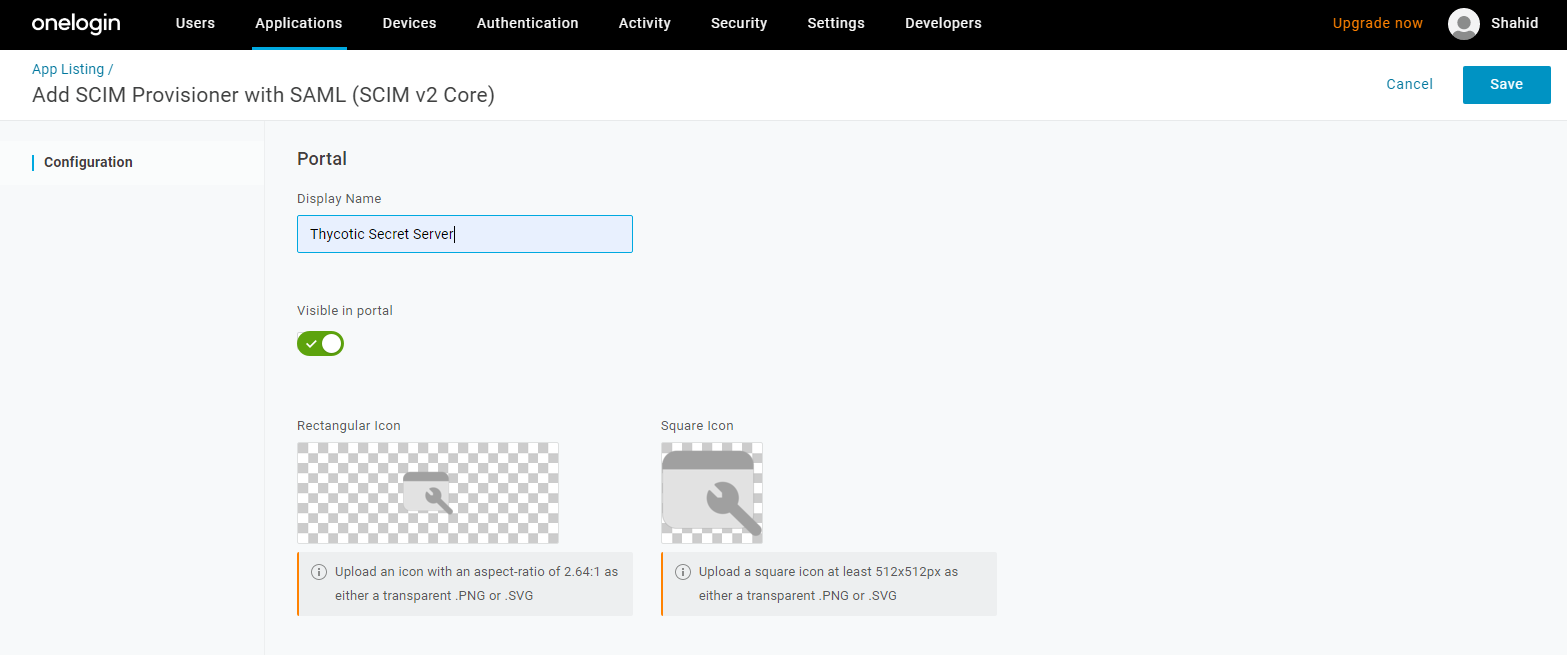The height and width of the screenshot is (655, 1567).
Task: Expand the Activity menu
Action: (644, 24)
